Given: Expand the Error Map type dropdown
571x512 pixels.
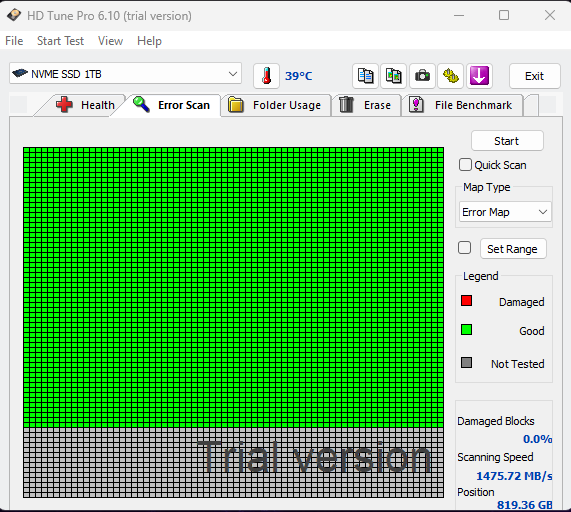Looking at the screenshot, I should [x=505, y=212].
